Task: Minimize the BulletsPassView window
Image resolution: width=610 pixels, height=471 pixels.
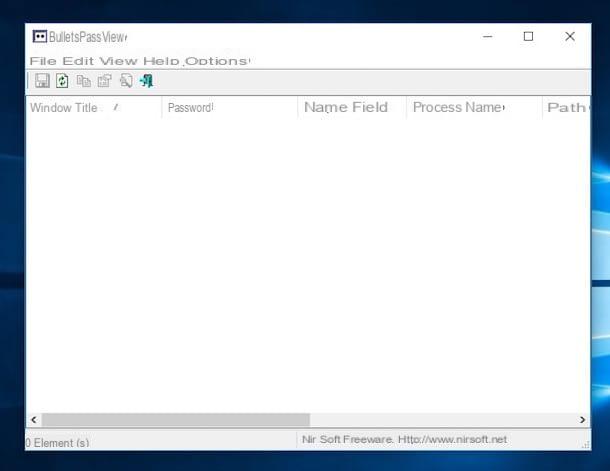Action: tap(487, 37)
